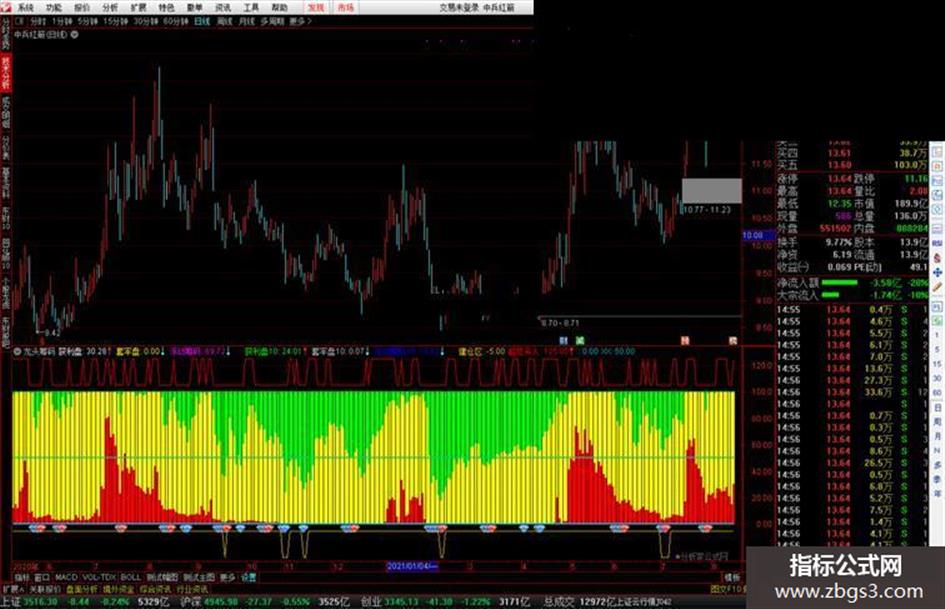Switch to 30分钟 chart period
945x609 pixels.
(146, 21)
